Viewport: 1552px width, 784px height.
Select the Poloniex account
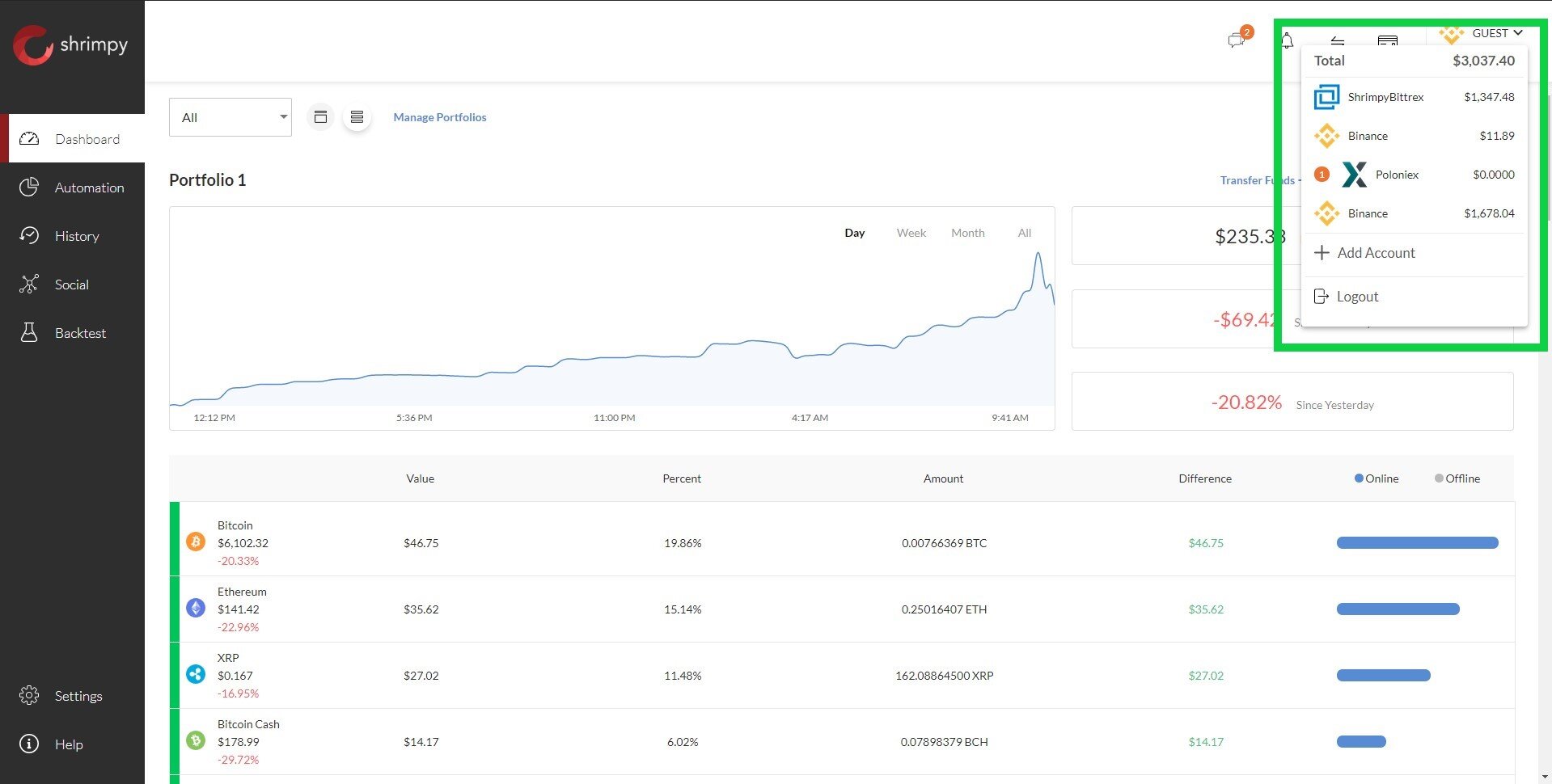1414,175
